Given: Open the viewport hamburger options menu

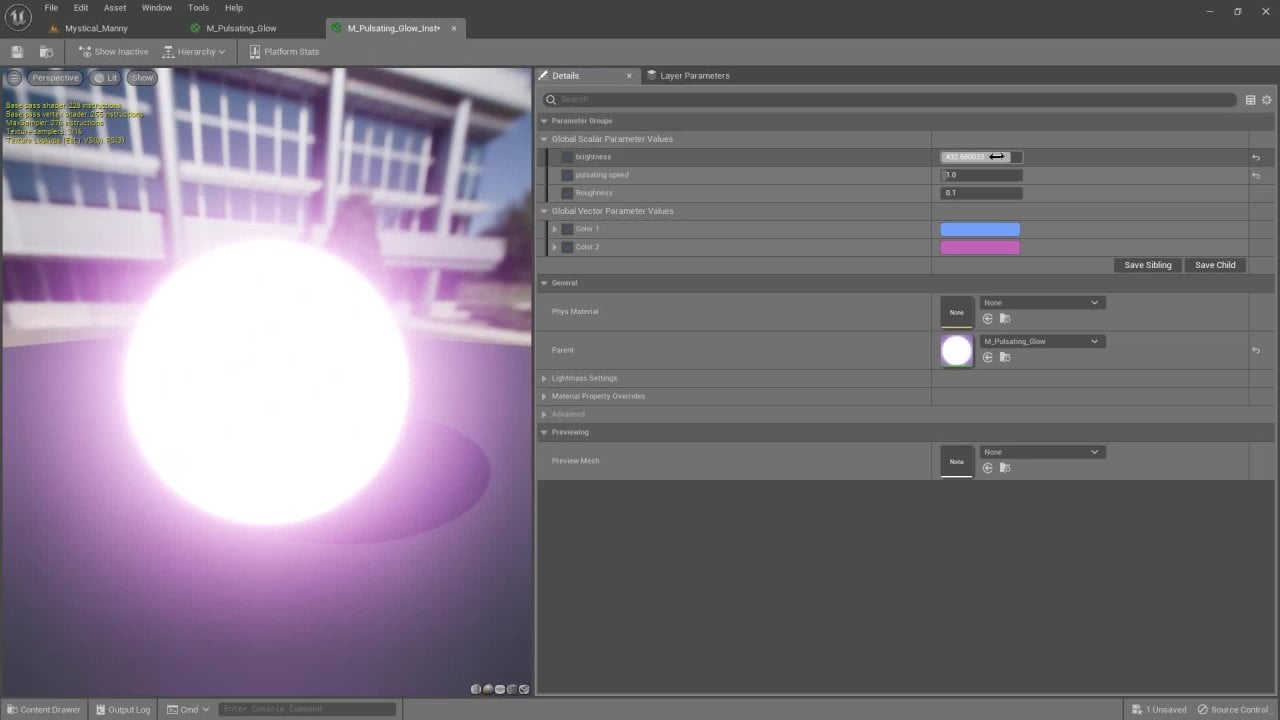Looking at the screenshot, I should [x=14, y=78].
